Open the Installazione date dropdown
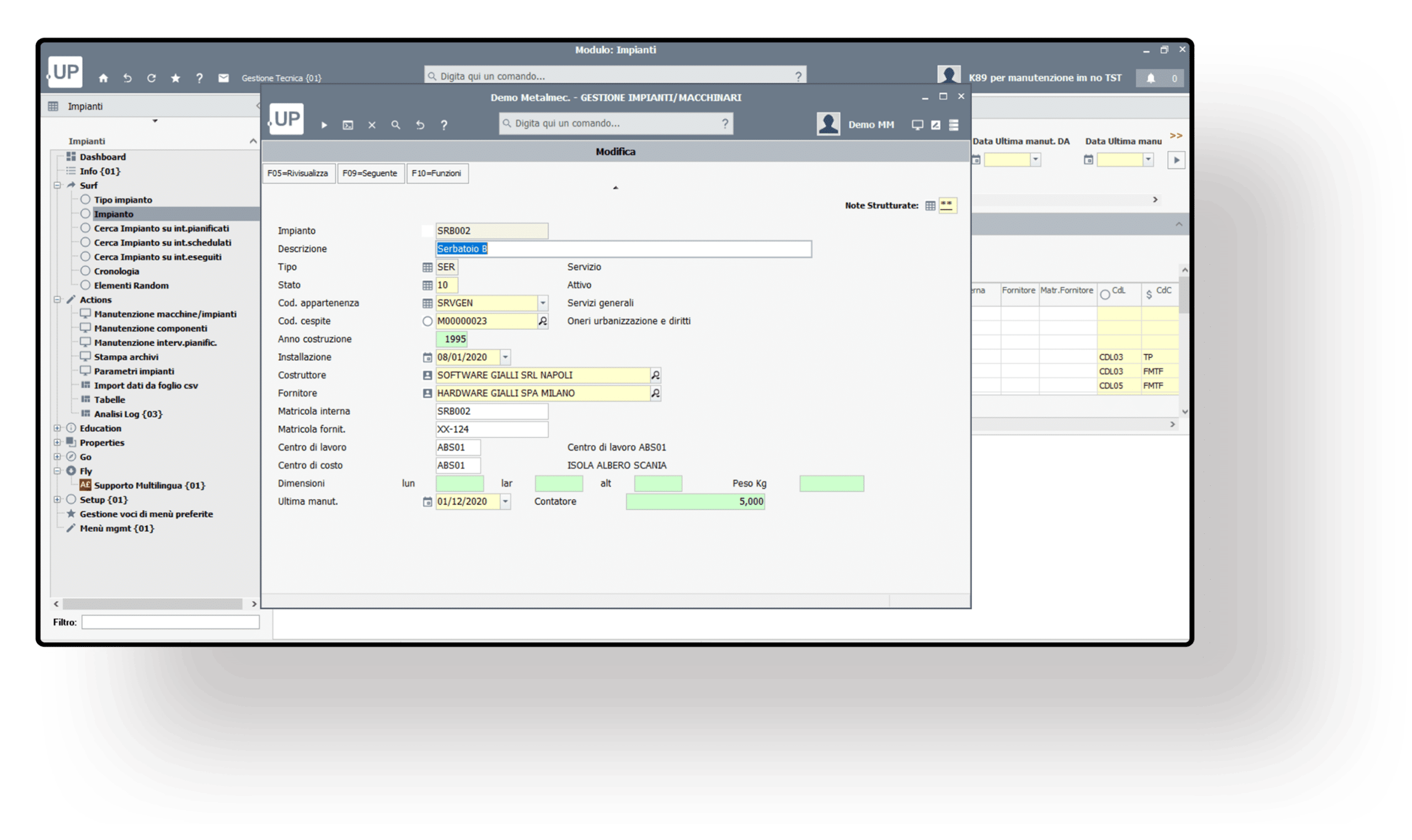This screenshot has width=1412, height=840. 505,357
